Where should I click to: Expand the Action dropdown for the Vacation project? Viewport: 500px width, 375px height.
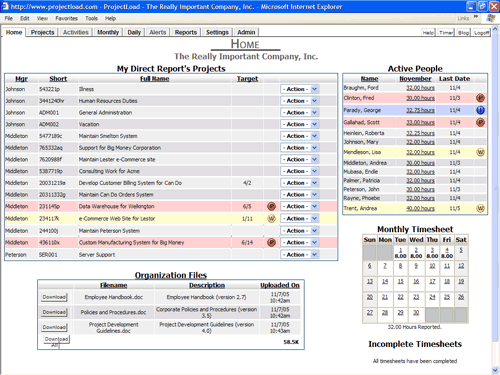point(299,124)
